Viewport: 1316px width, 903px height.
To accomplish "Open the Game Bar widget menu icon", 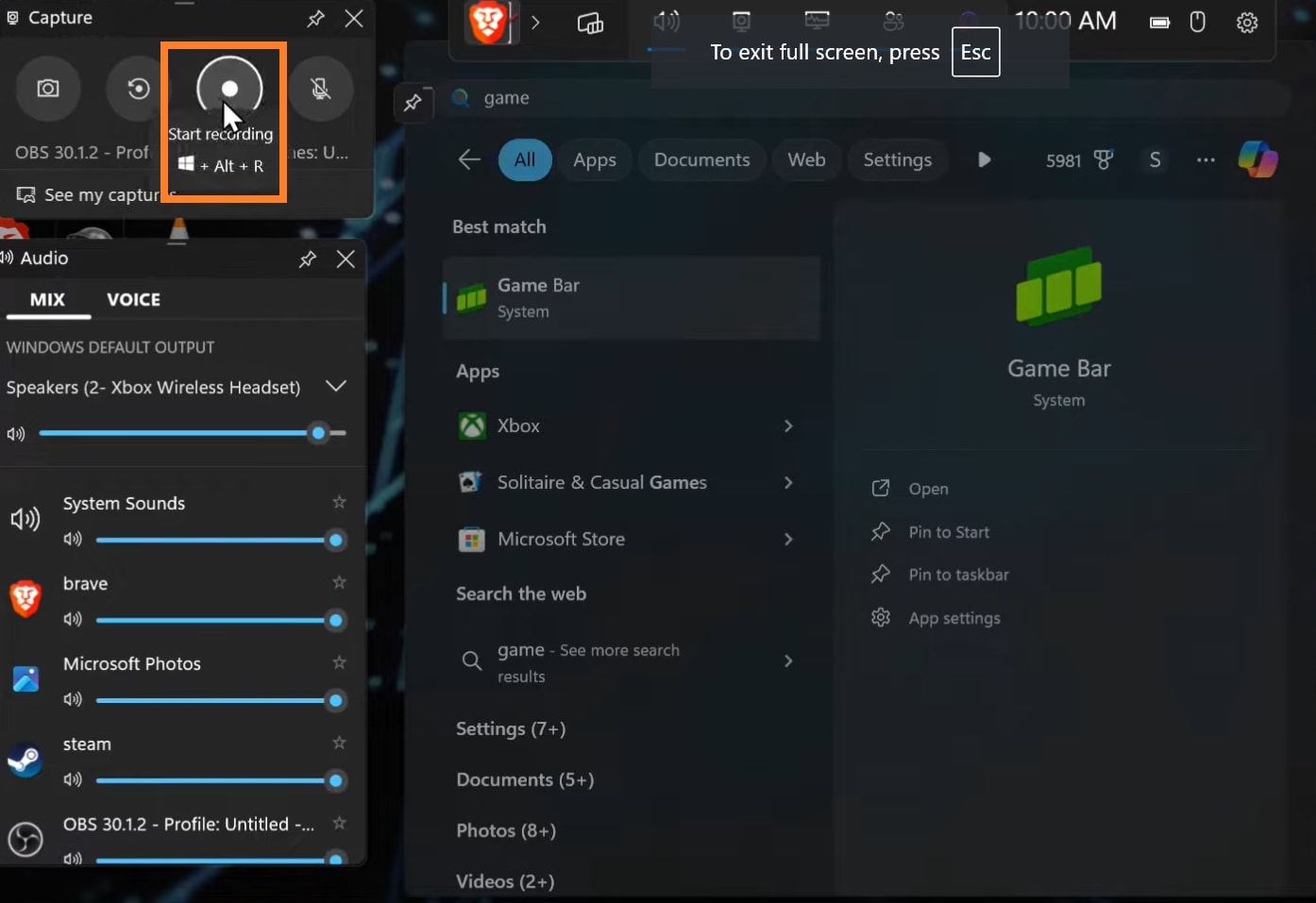I will [x=591, y=24].
